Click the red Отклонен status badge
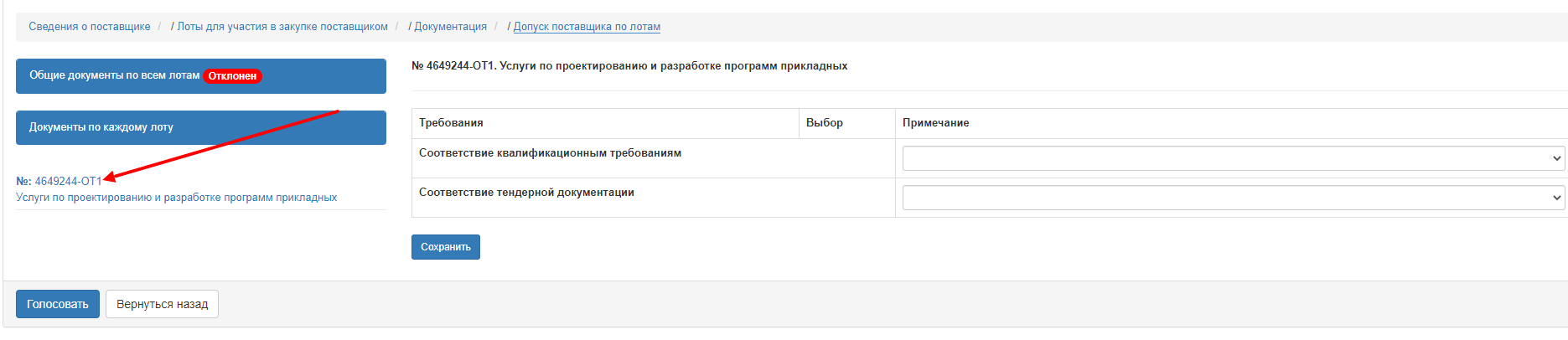1568x340 pixels. click(232, 76)
